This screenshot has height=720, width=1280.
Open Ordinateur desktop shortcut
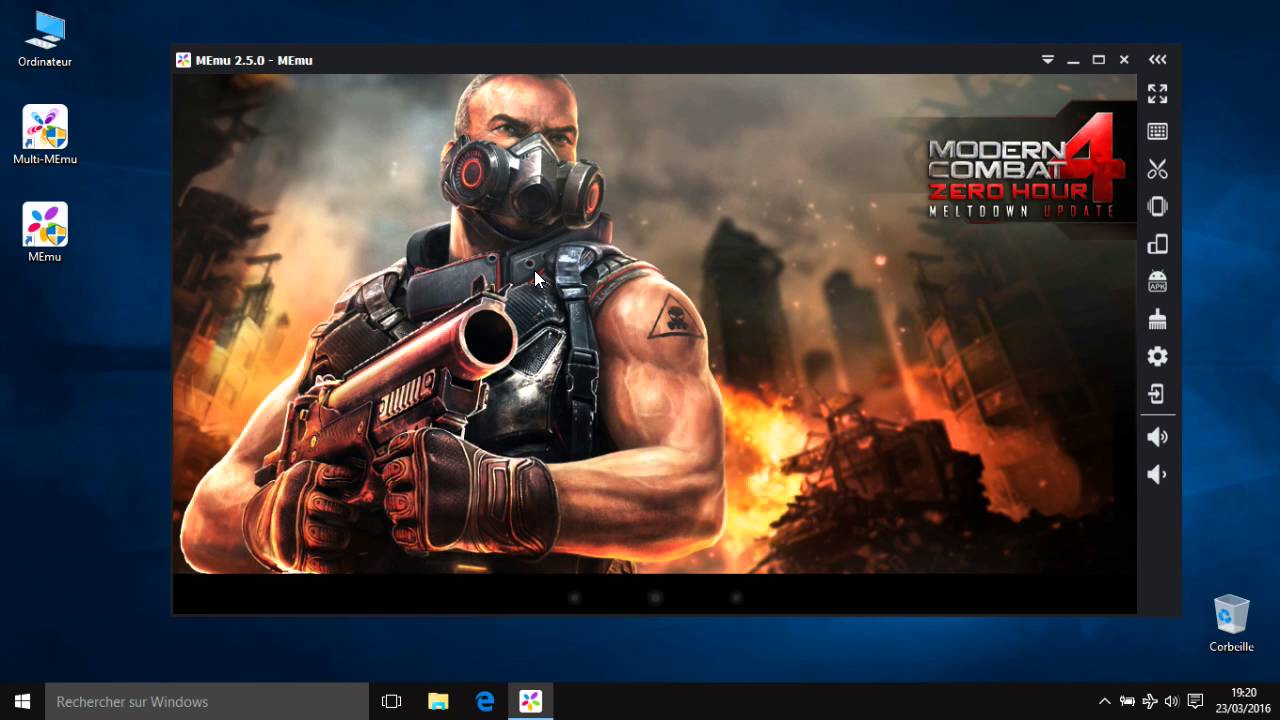click(45, 40)
